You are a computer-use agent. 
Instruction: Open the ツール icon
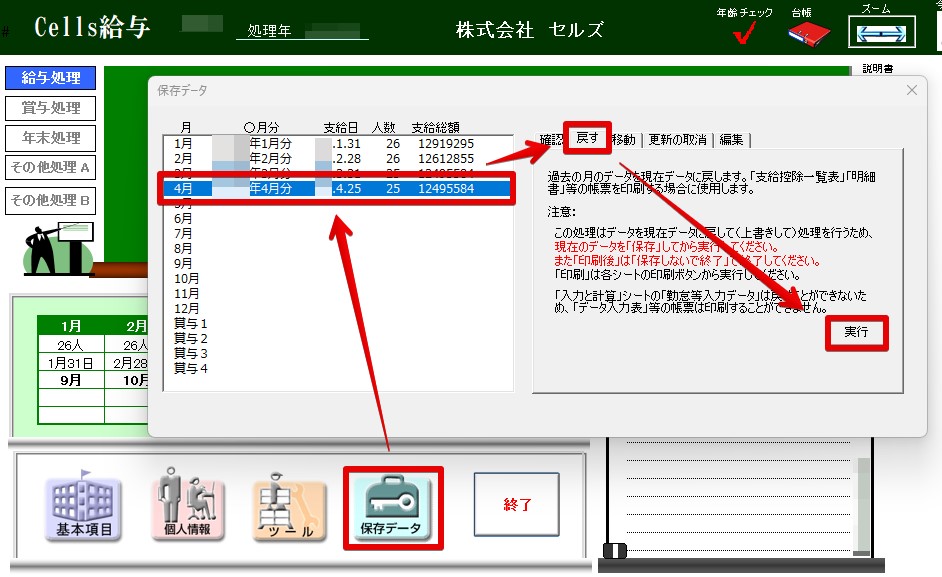(289, 506)
